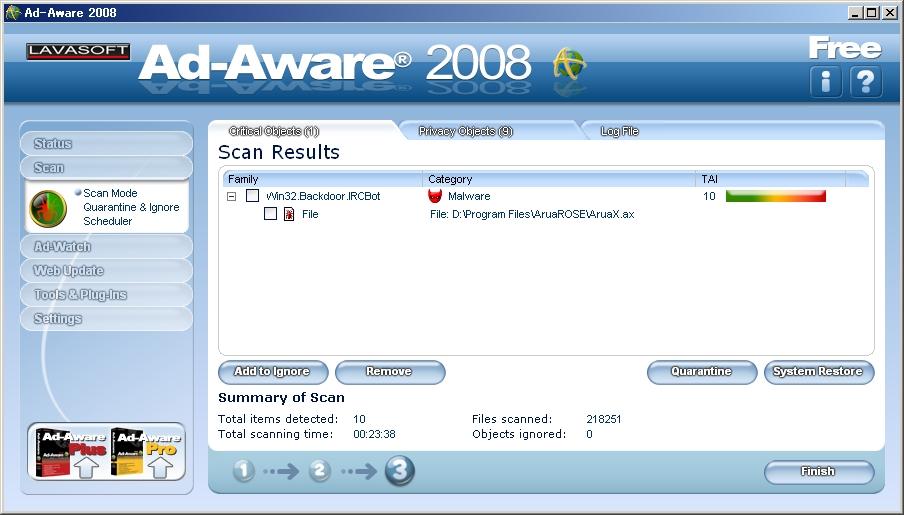Click the title bar Ad-Aware app icon
904x515 pixels.
tap(13, 12)
